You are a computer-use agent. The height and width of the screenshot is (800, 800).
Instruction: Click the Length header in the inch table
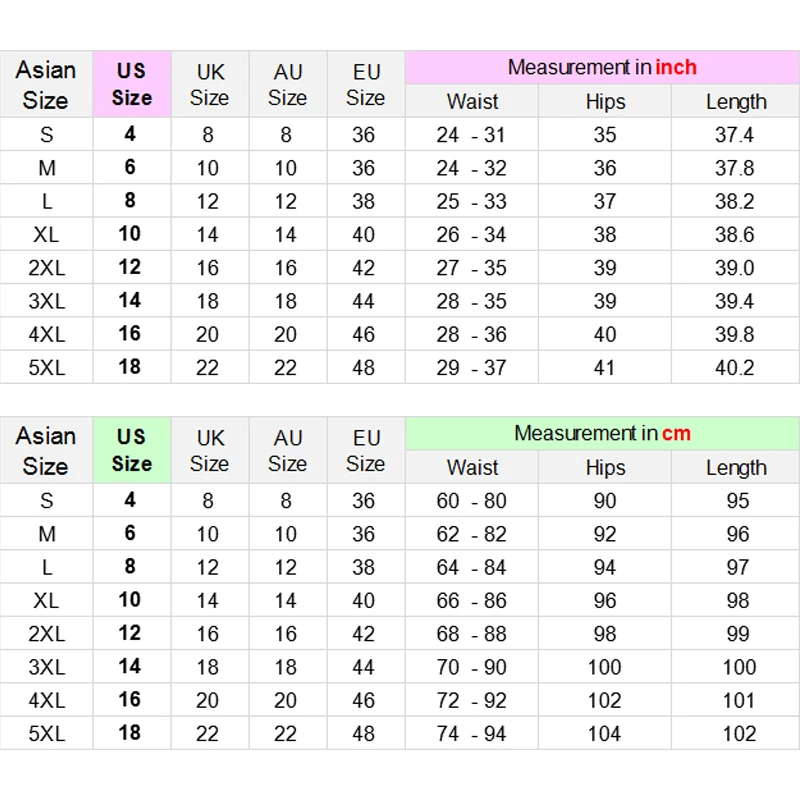point(736,101)
